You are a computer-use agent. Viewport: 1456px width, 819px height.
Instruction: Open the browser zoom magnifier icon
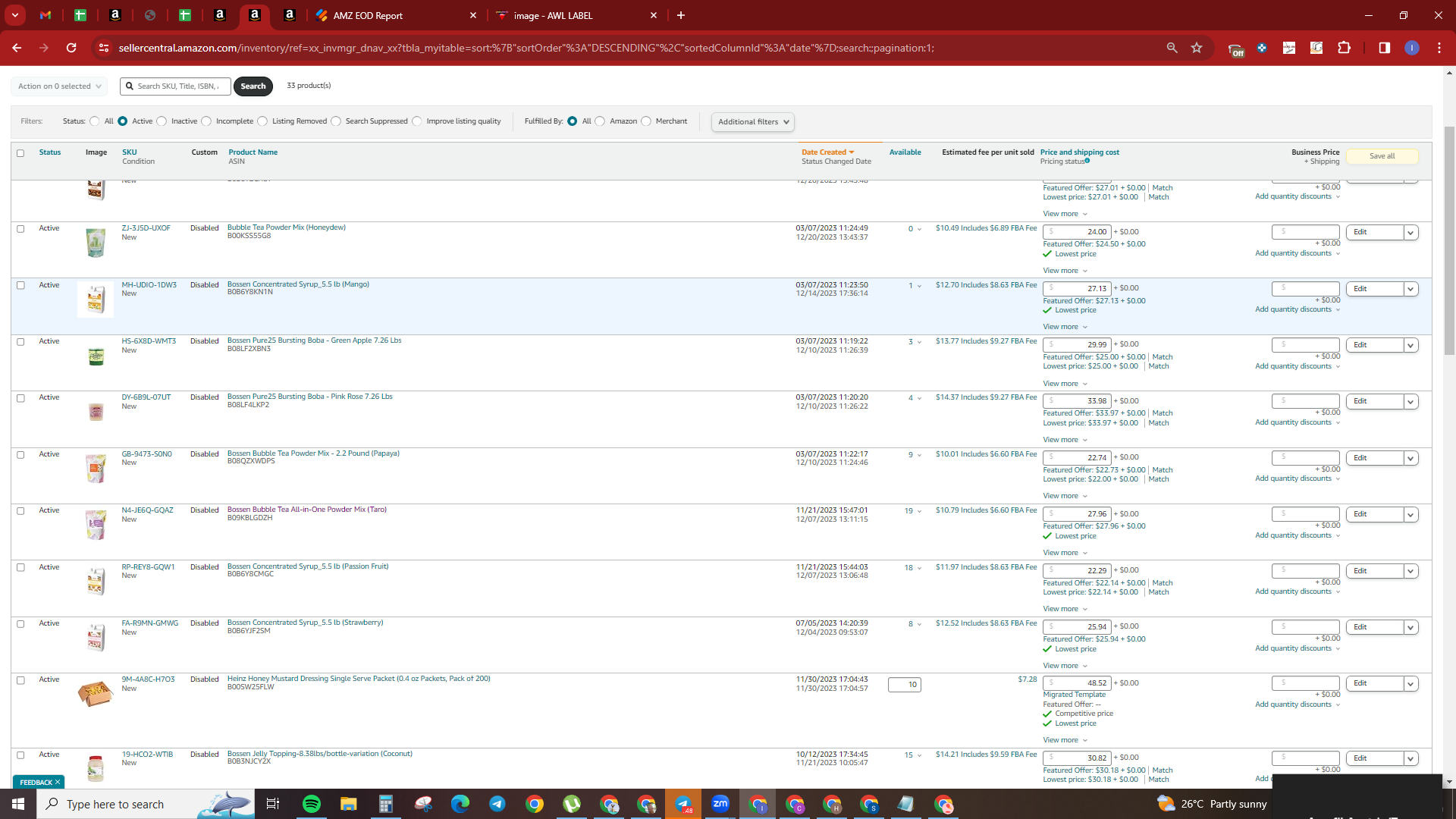click(x=1172, y=48)
